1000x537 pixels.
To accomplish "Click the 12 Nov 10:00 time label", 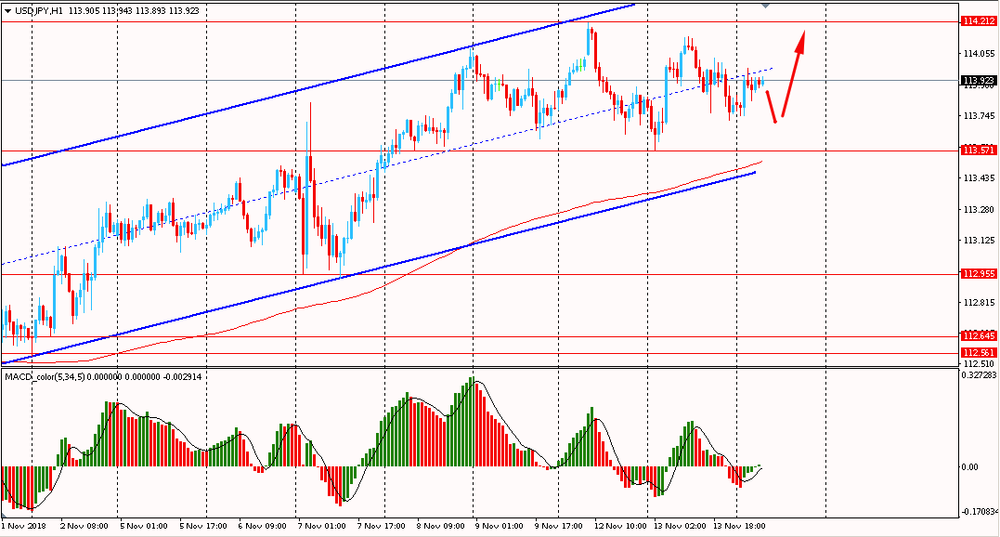I will click(620, 526).
